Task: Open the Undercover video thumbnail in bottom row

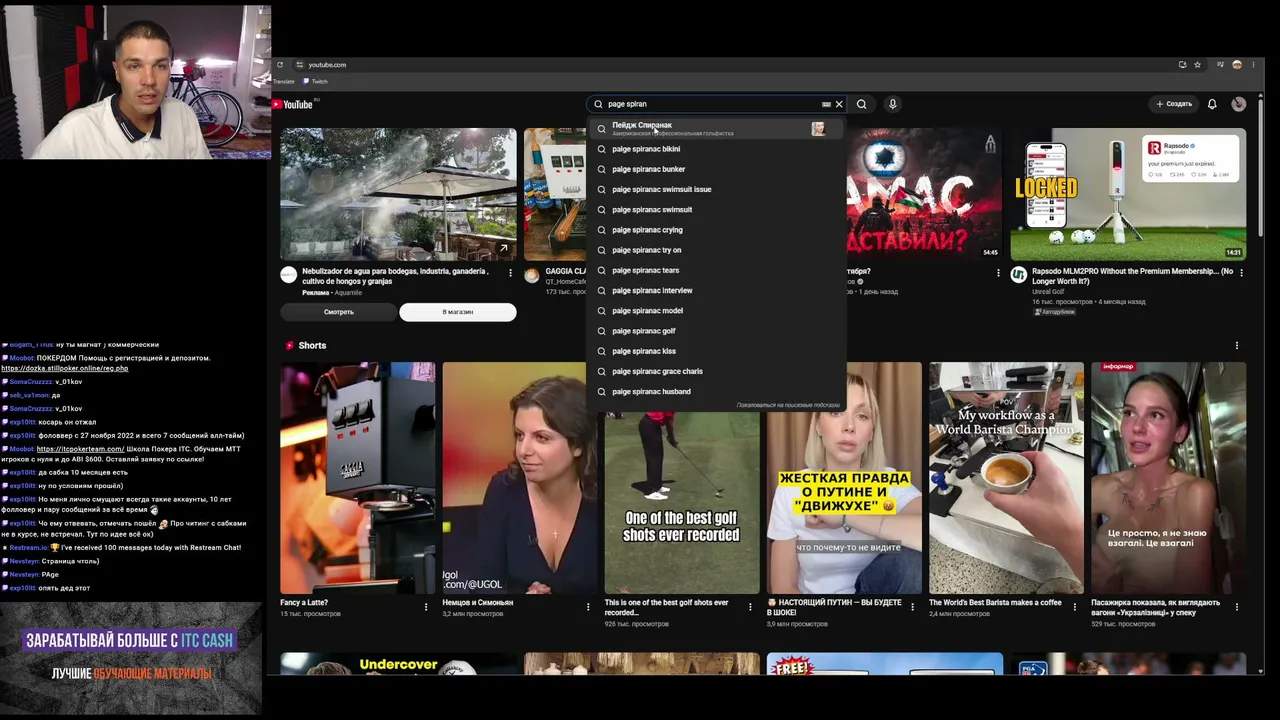Action: 398,664
